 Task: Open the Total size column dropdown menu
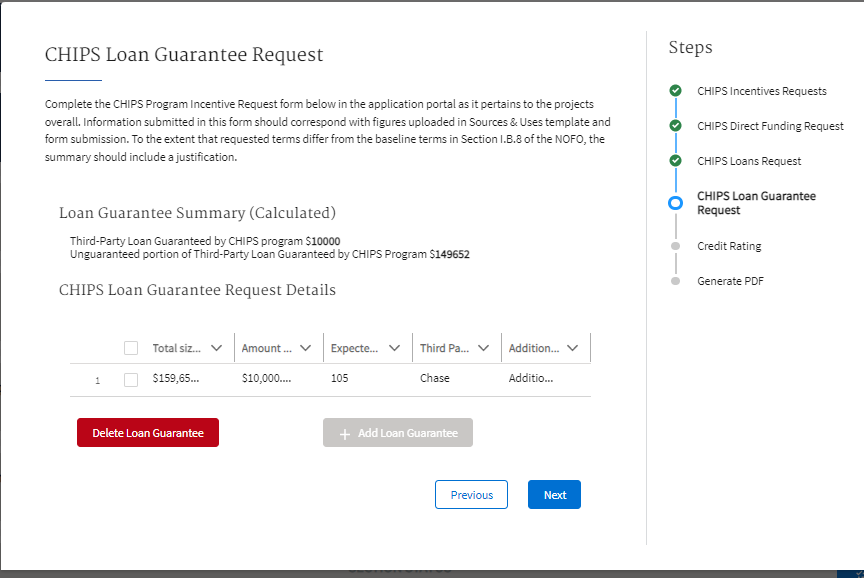coord(217,348)
